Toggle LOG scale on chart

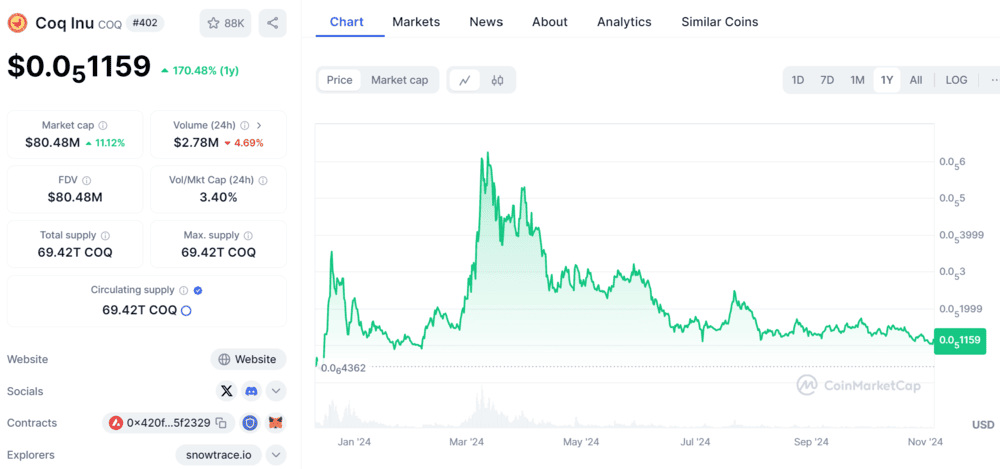tap(956, 80)
